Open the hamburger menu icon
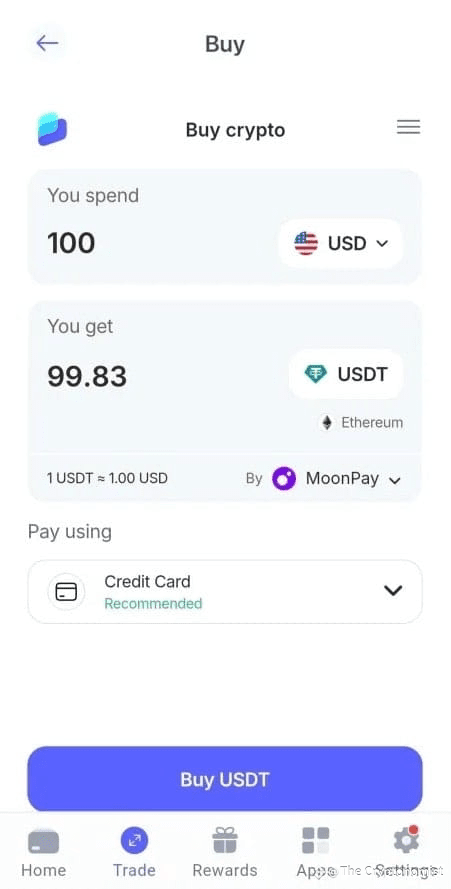This screenshot has height=889, width=451. pyautogui.click(x=408, y=126)
